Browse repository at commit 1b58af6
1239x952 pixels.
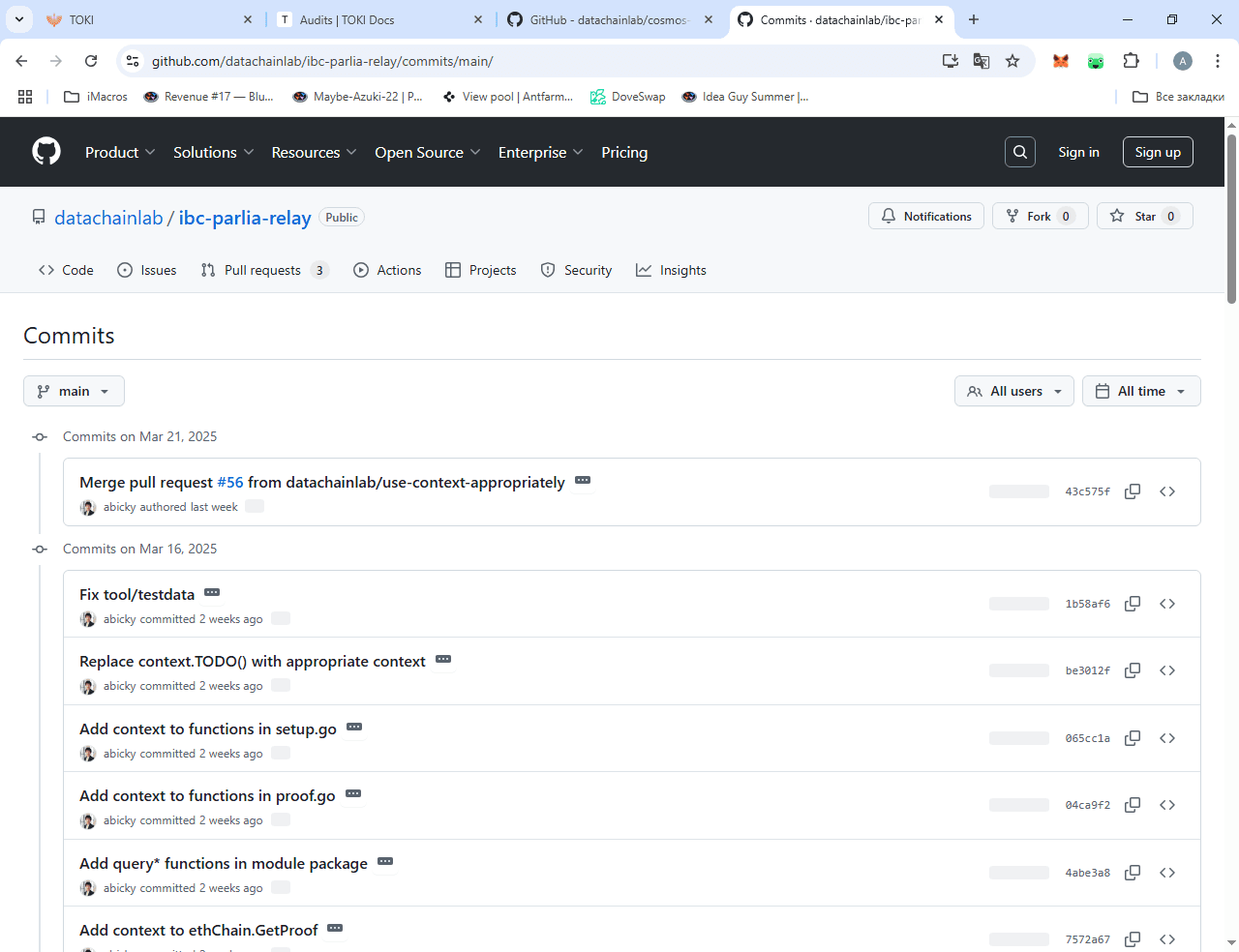coord(1167,604)
